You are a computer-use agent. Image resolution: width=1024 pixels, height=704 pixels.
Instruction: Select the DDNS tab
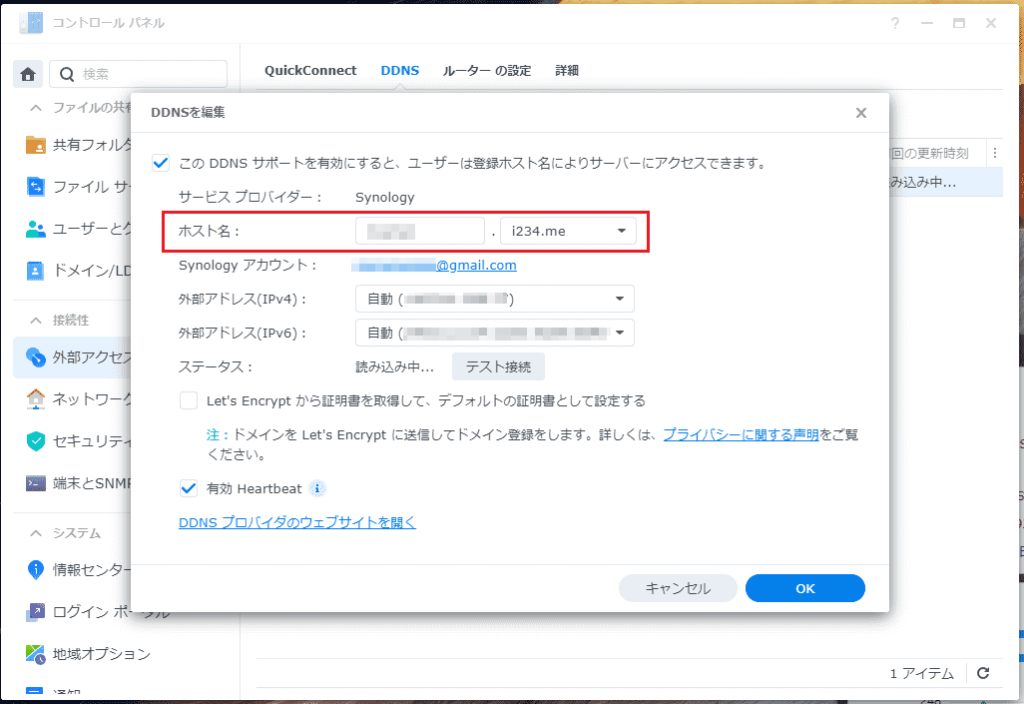click(x=400, y=71)
